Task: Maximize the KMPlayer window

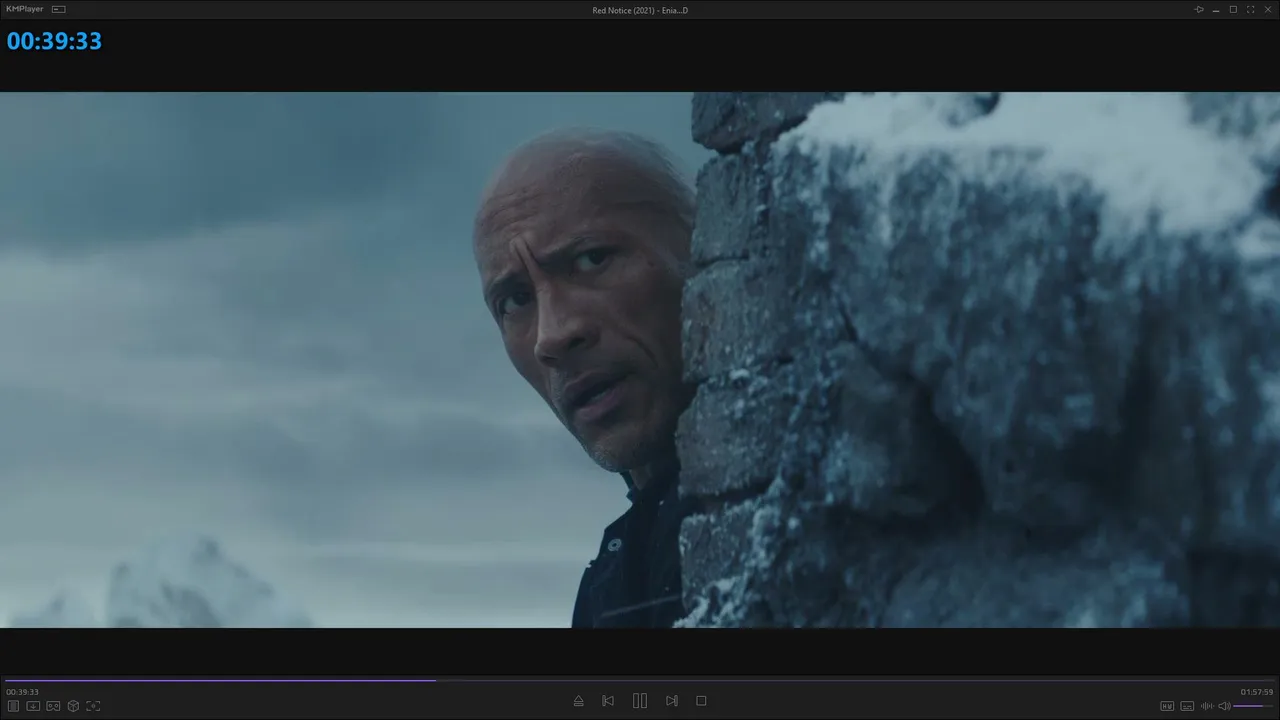Action: 1233,10
